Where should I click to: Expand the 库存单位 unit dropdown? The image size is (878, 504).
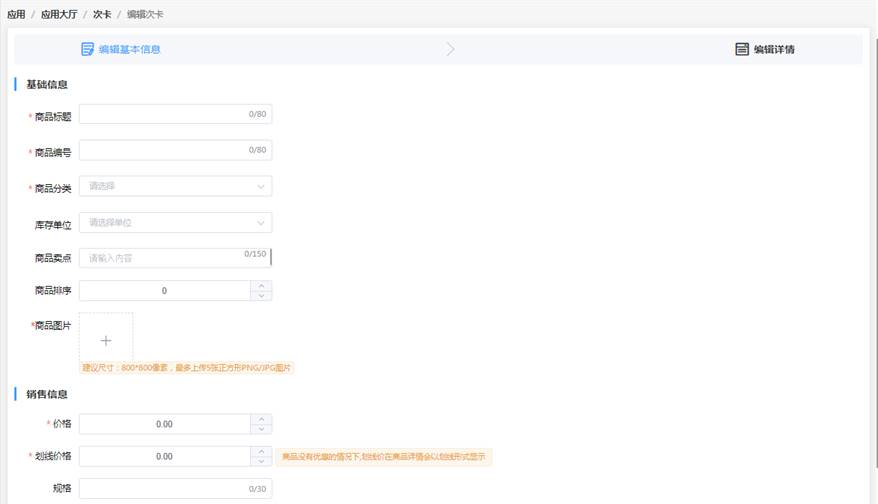pyautogui.click(x=175, y=222)
